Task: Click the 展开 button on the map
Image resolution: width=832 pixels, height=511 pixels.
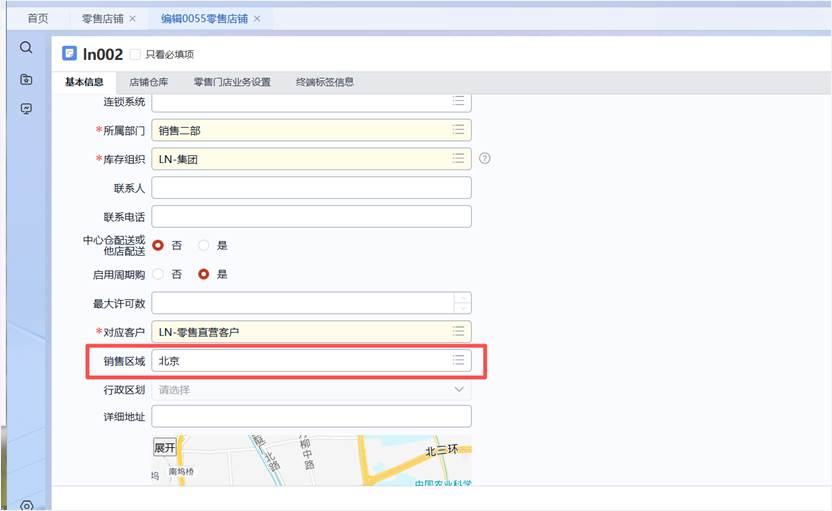Action: pyautogui.click(x=164, y=447)
